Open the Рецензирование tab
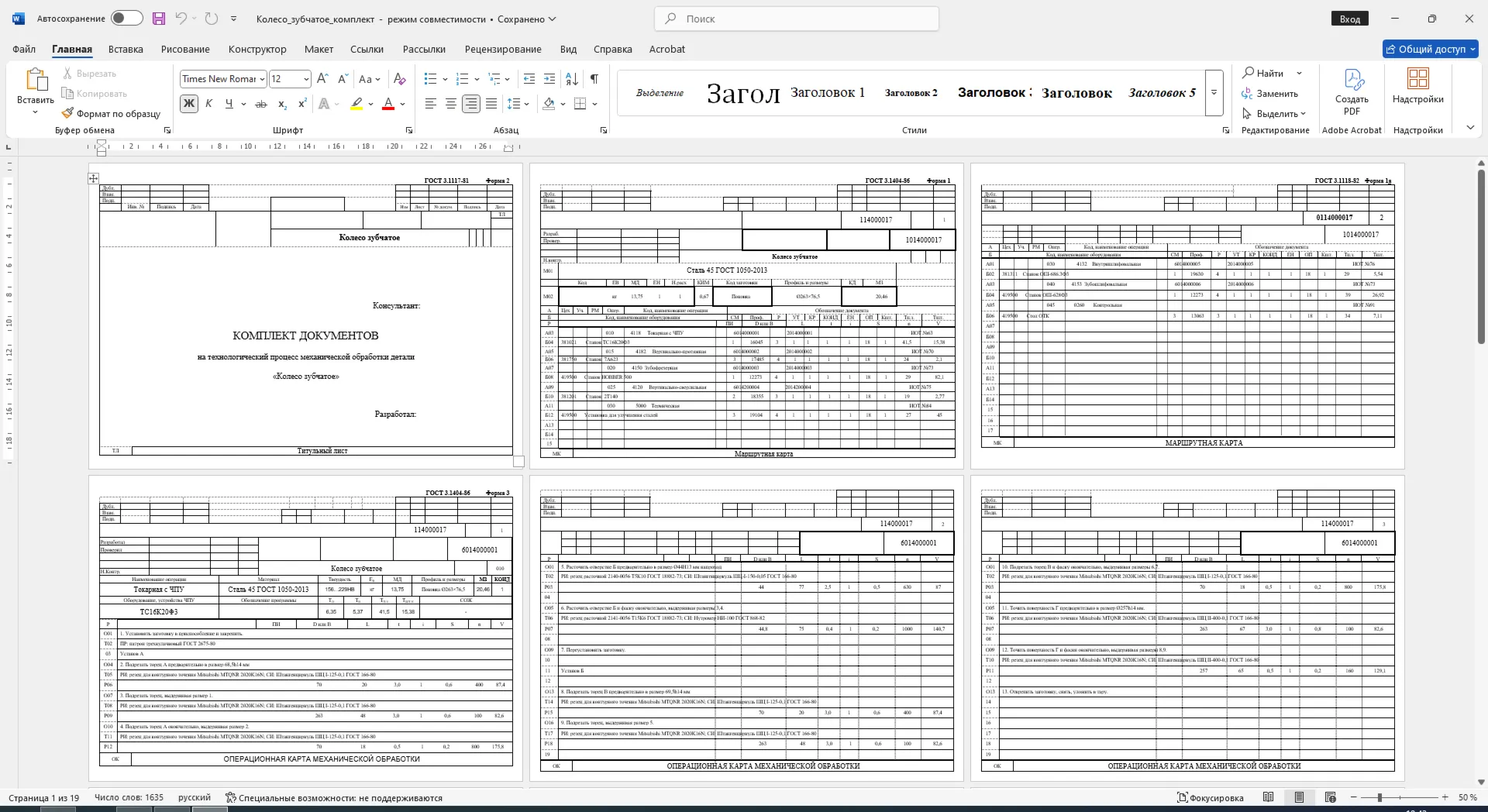Screen dimensions: 1488x812 [x=503, y=49]
